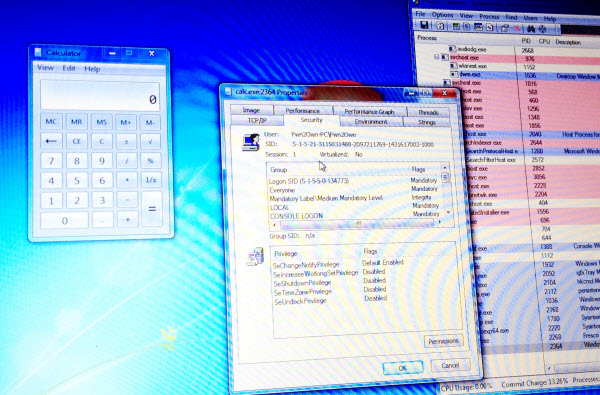Screen dimensions: 600x395
Task: Click the crosshair Find Window's Process target icon
Action: point(543,29)
